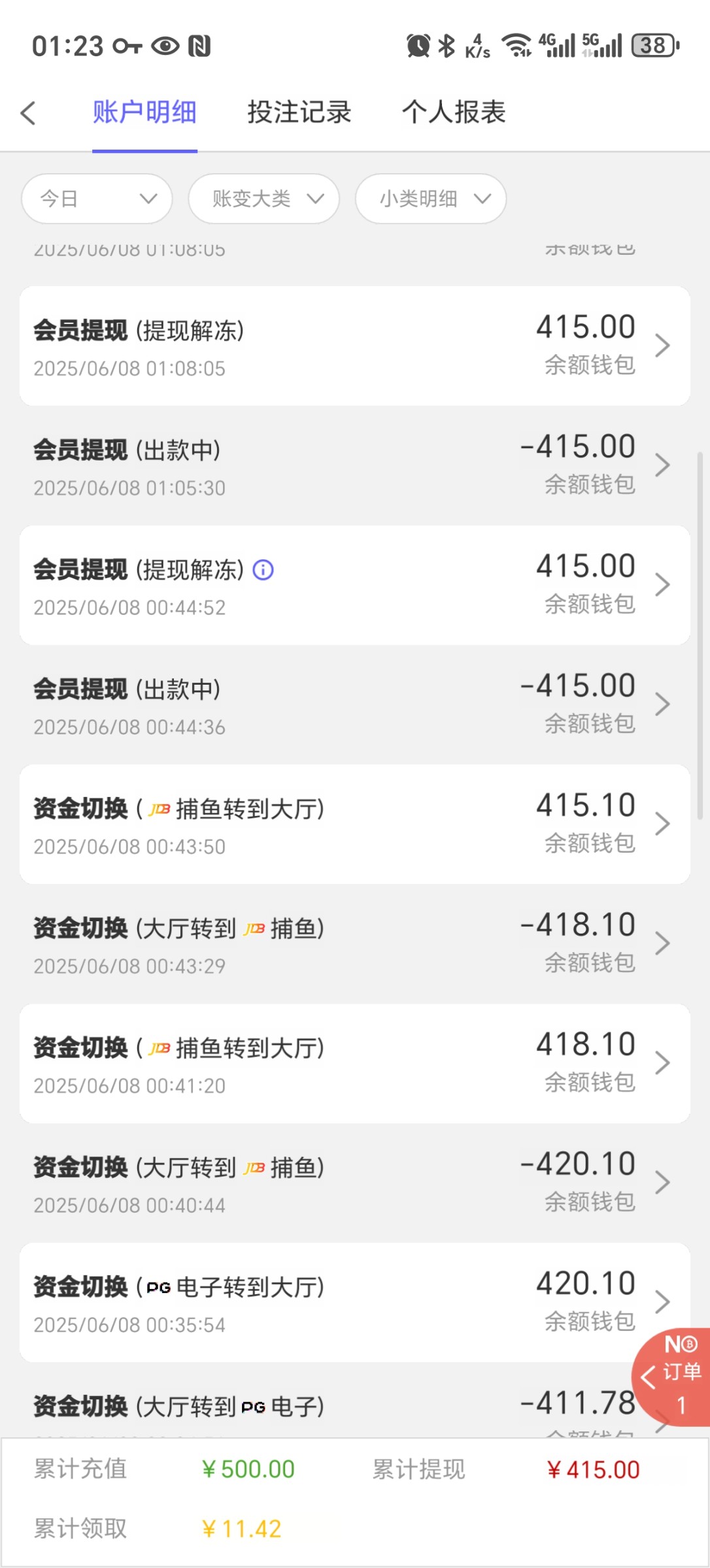
Task: Tap the battery indicator icon
Action: click(655, 46)
